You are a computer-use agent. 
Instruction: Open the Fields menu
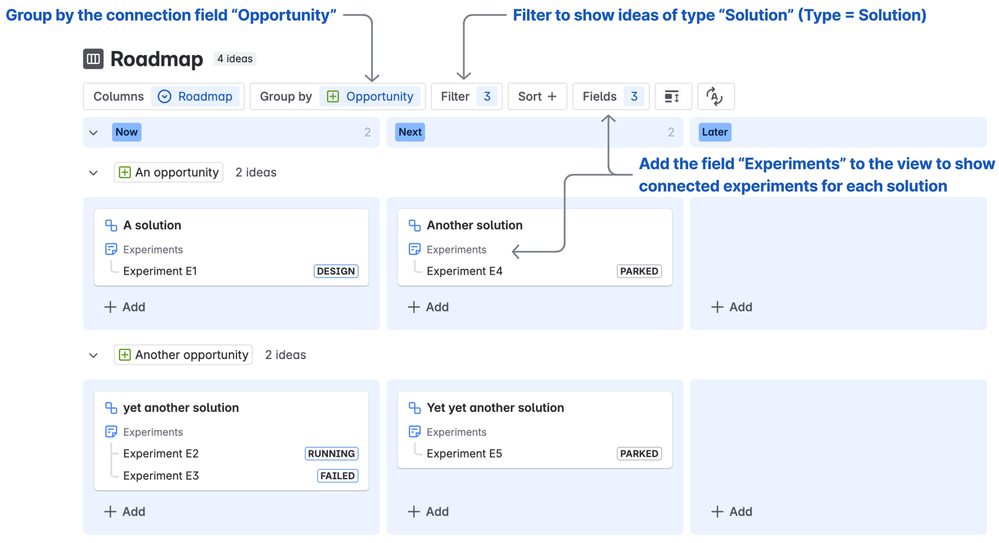click(x=610, y=97)
